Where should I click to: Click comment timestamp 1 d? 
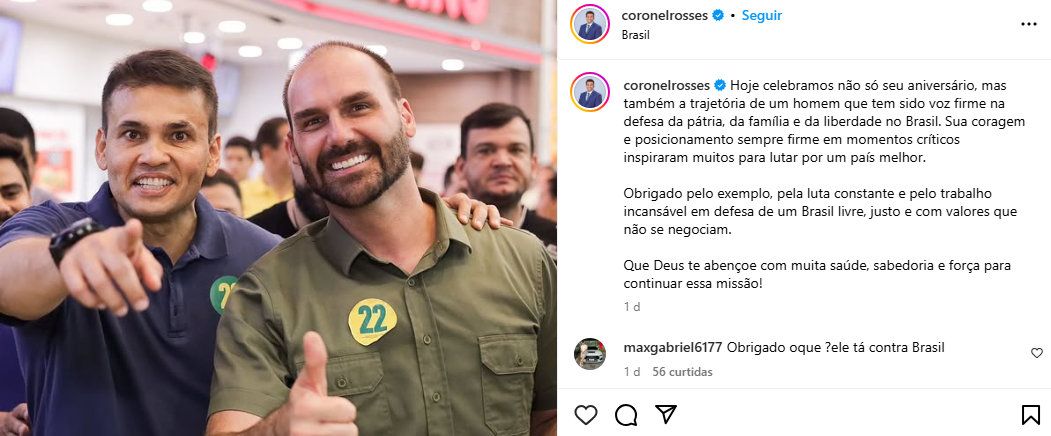pos(631,372)
